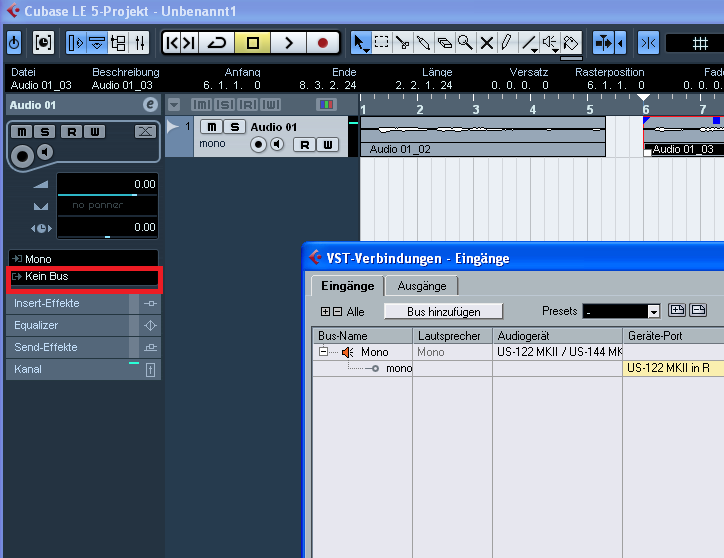
Task: Solo Audio 01 in the Inspector
Action: [45, 132]
